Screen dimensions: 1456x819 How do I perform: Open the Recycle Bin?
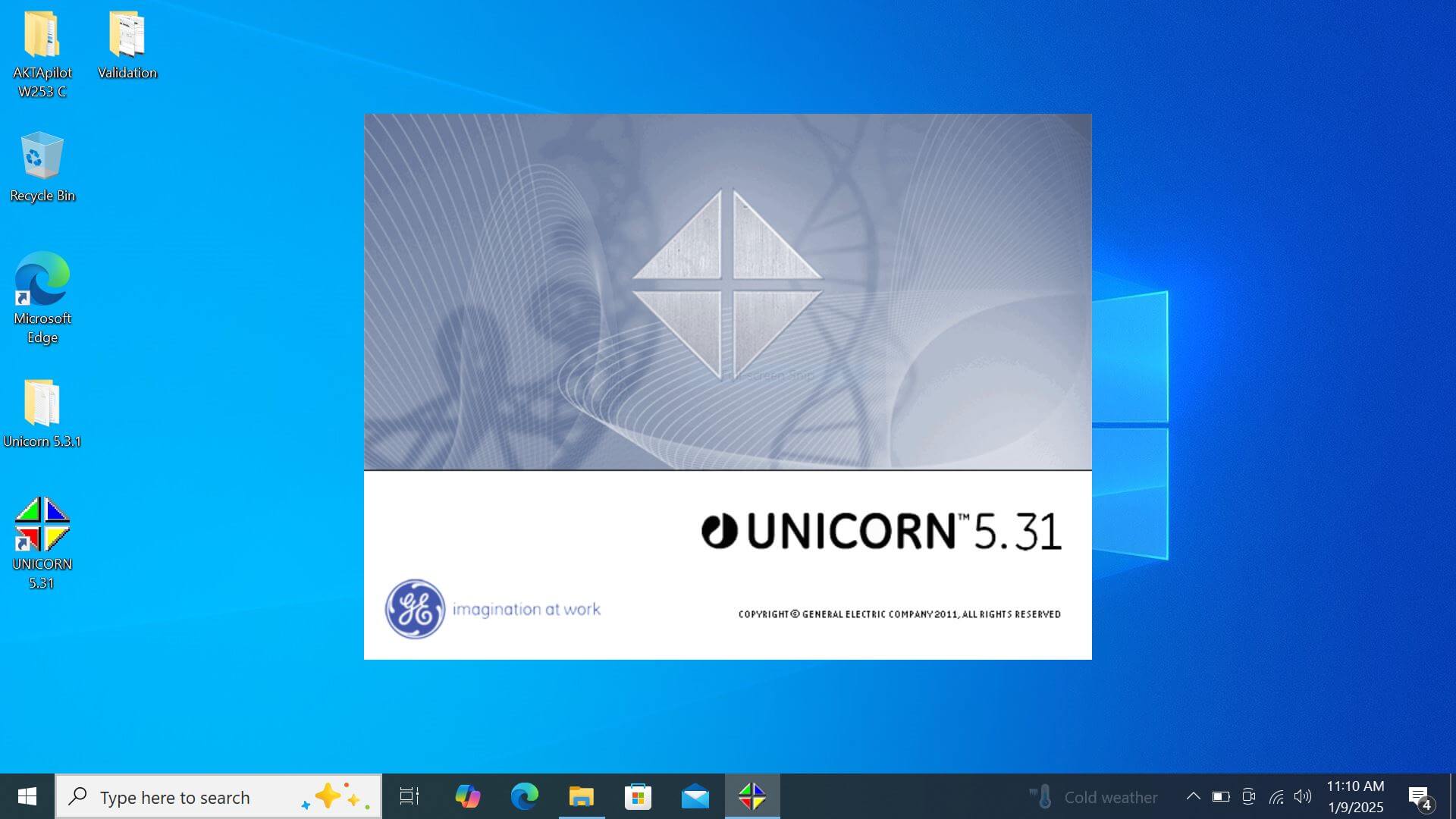pos(42,157)
